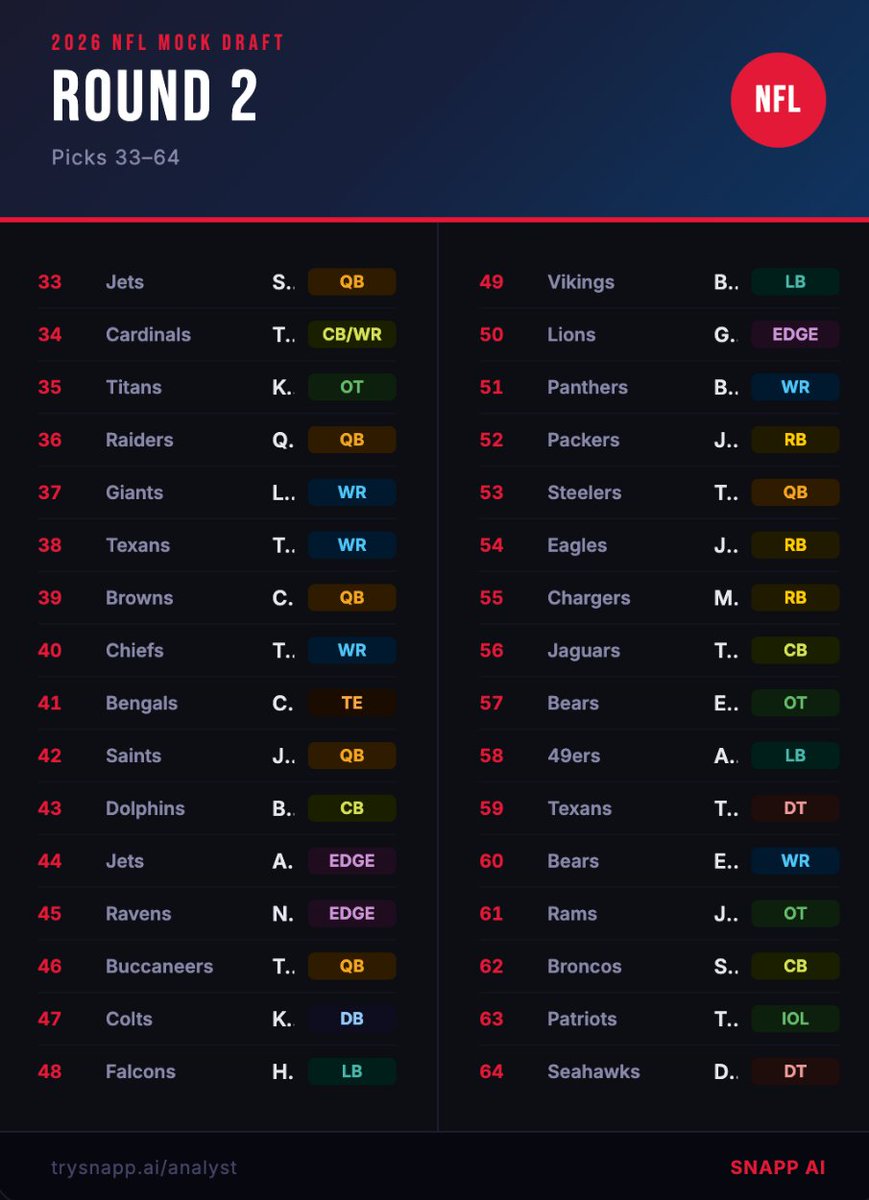Screen dimensions: 869x1200
Task: Click the Broncos team name
Action: 584,966
